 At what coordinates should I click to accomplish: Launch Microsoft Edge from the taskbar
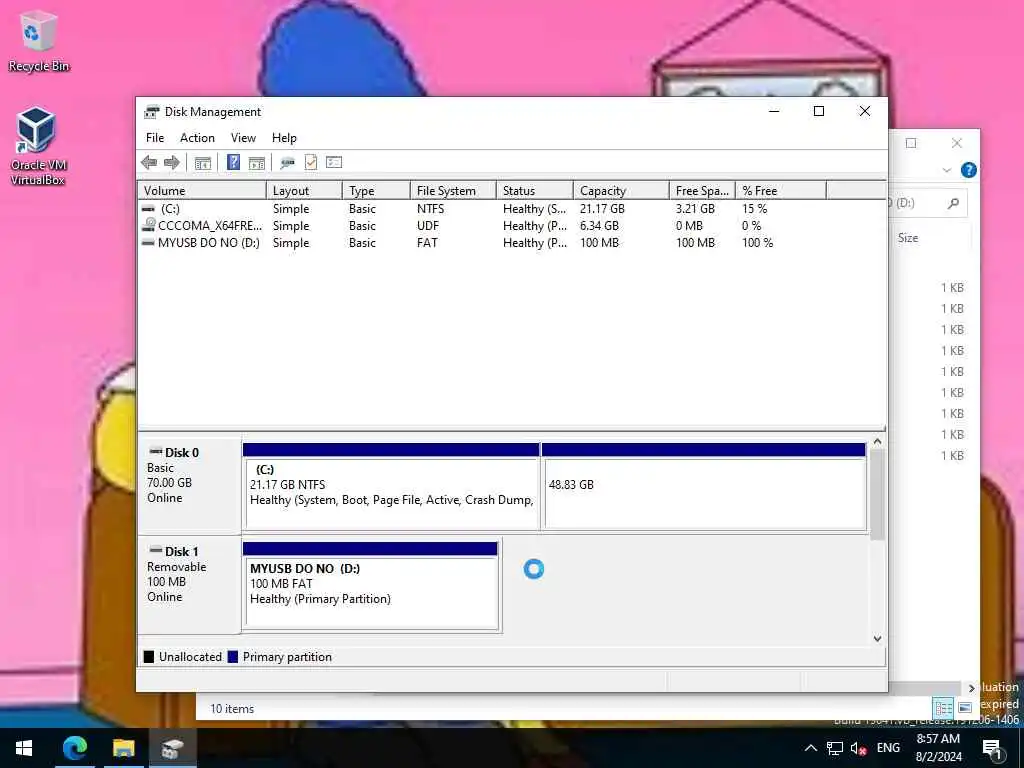pos(74,748)
